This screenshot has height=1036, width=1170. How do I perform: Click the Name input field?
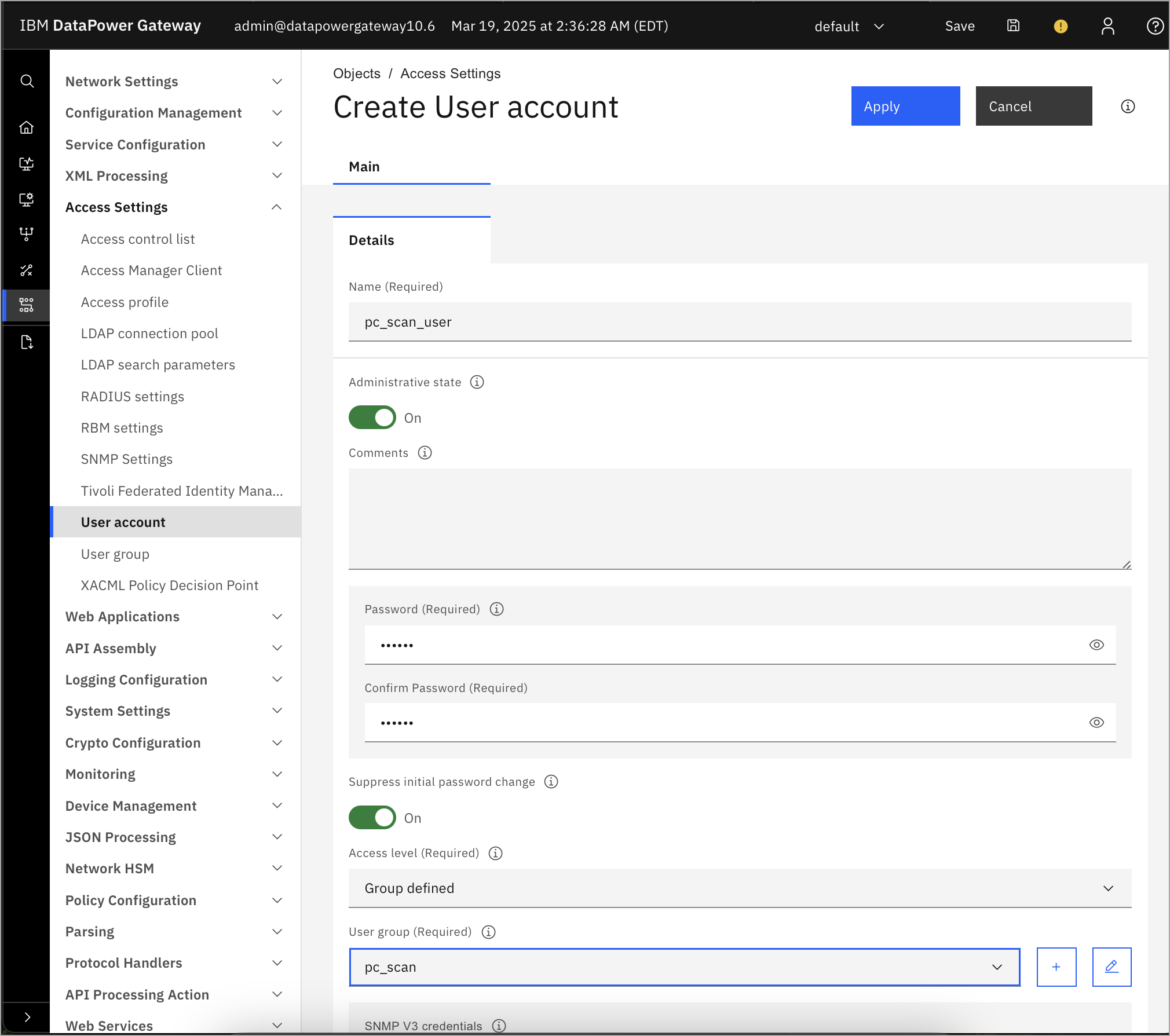click(740, 322)
